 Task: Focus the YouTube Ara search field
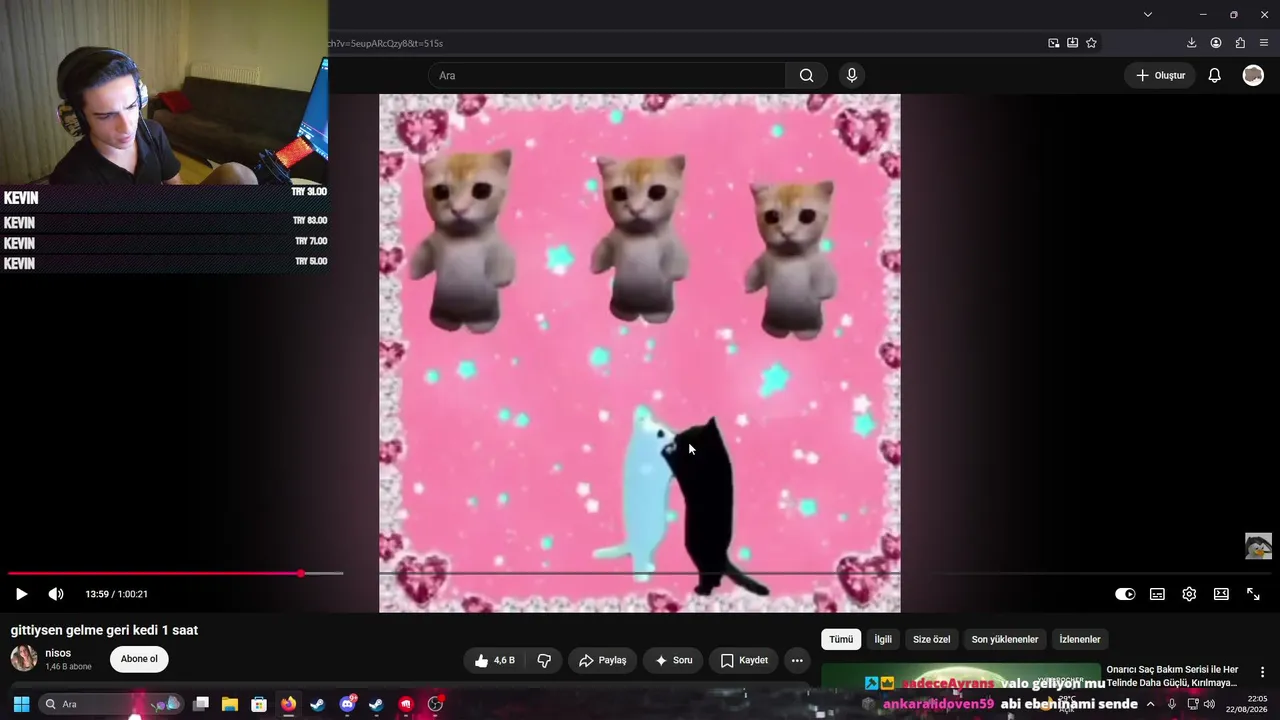click(607, 75)
